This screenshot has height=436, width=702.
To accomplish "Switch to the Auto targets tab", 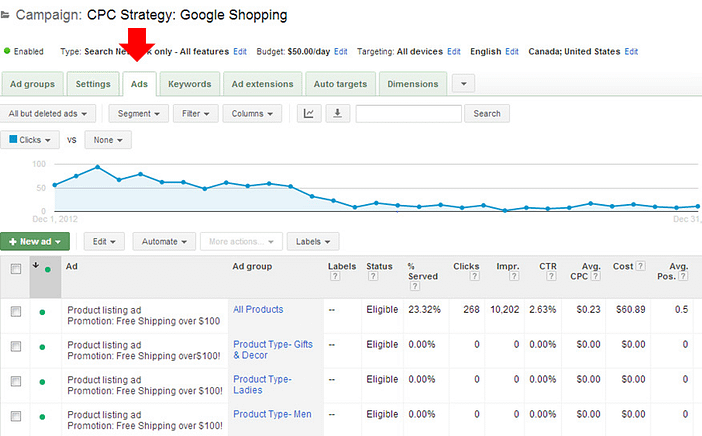I will (x=340, y=84).
